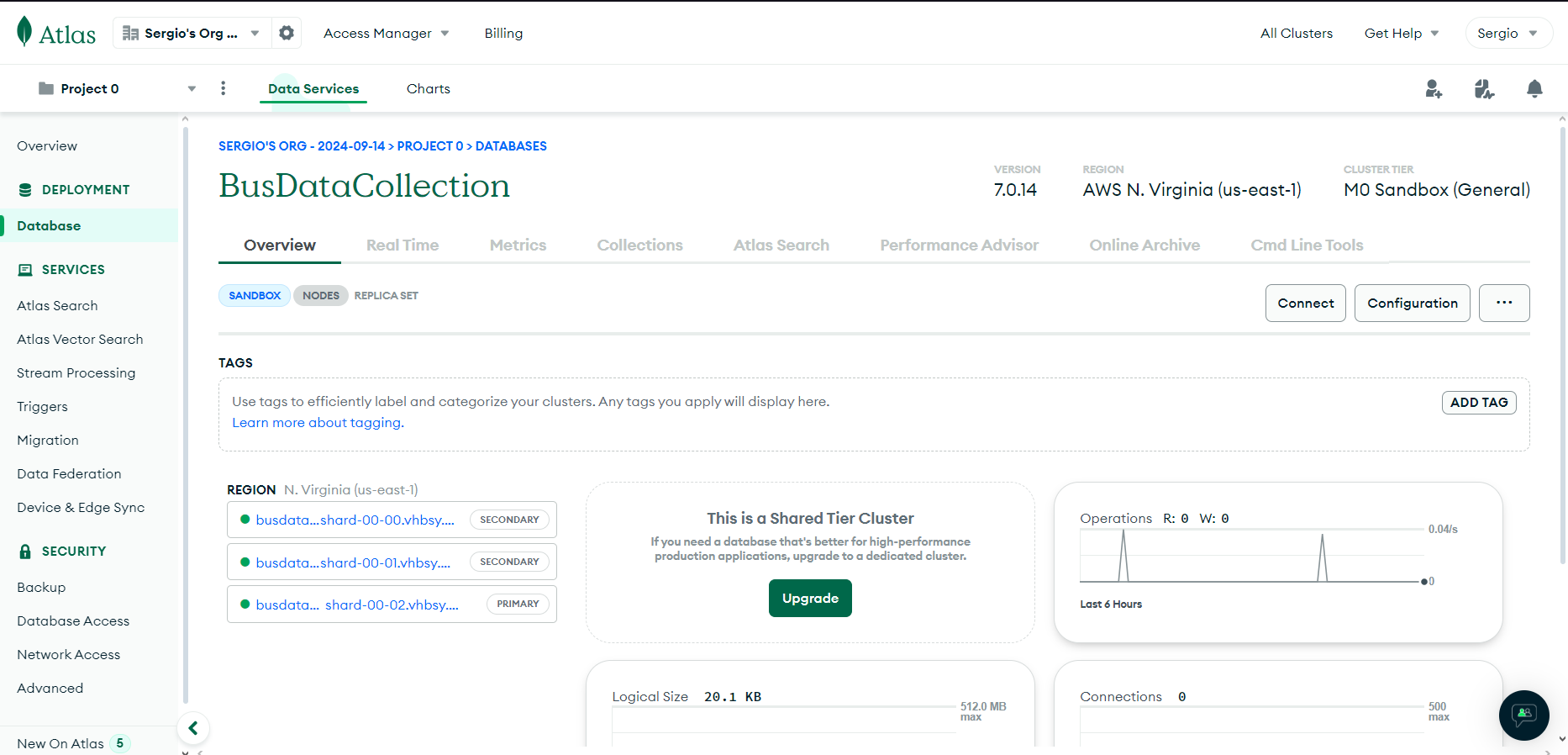Screen dimensions: 1568x755
Task: Open Device & Edge Sync
Action: (81, 507)
